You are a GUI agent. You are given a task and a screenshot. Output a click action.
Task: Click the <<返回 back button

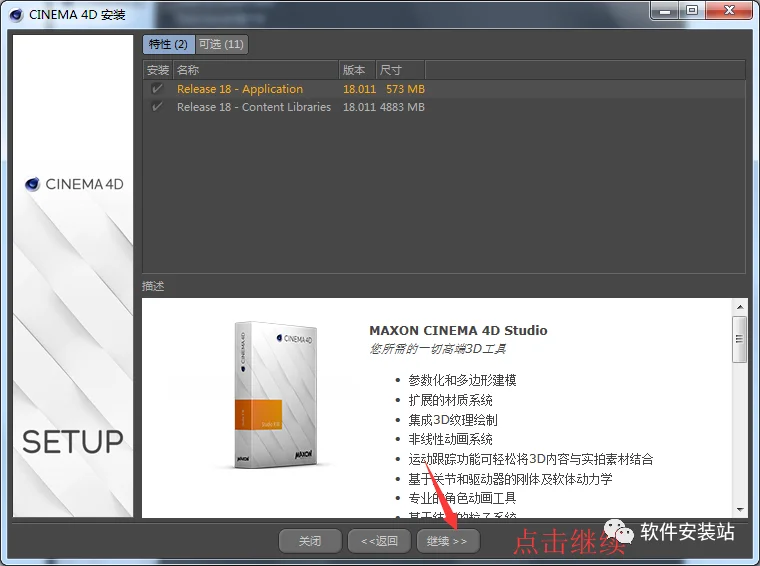pos(379,540)
